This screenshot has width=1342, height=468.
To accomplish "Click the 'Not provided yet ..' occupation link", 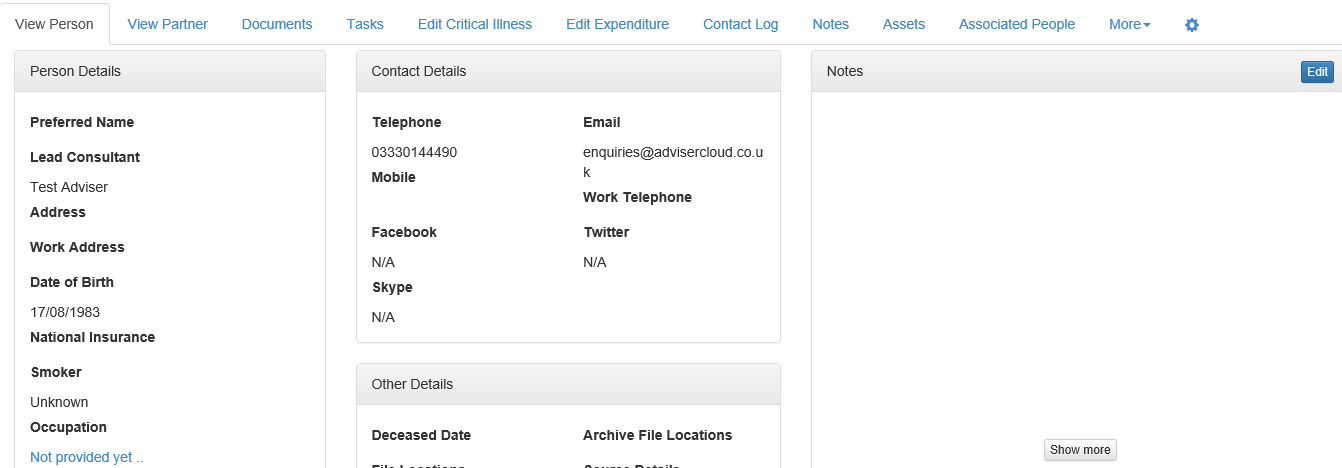I will click(x=87, y=457).
